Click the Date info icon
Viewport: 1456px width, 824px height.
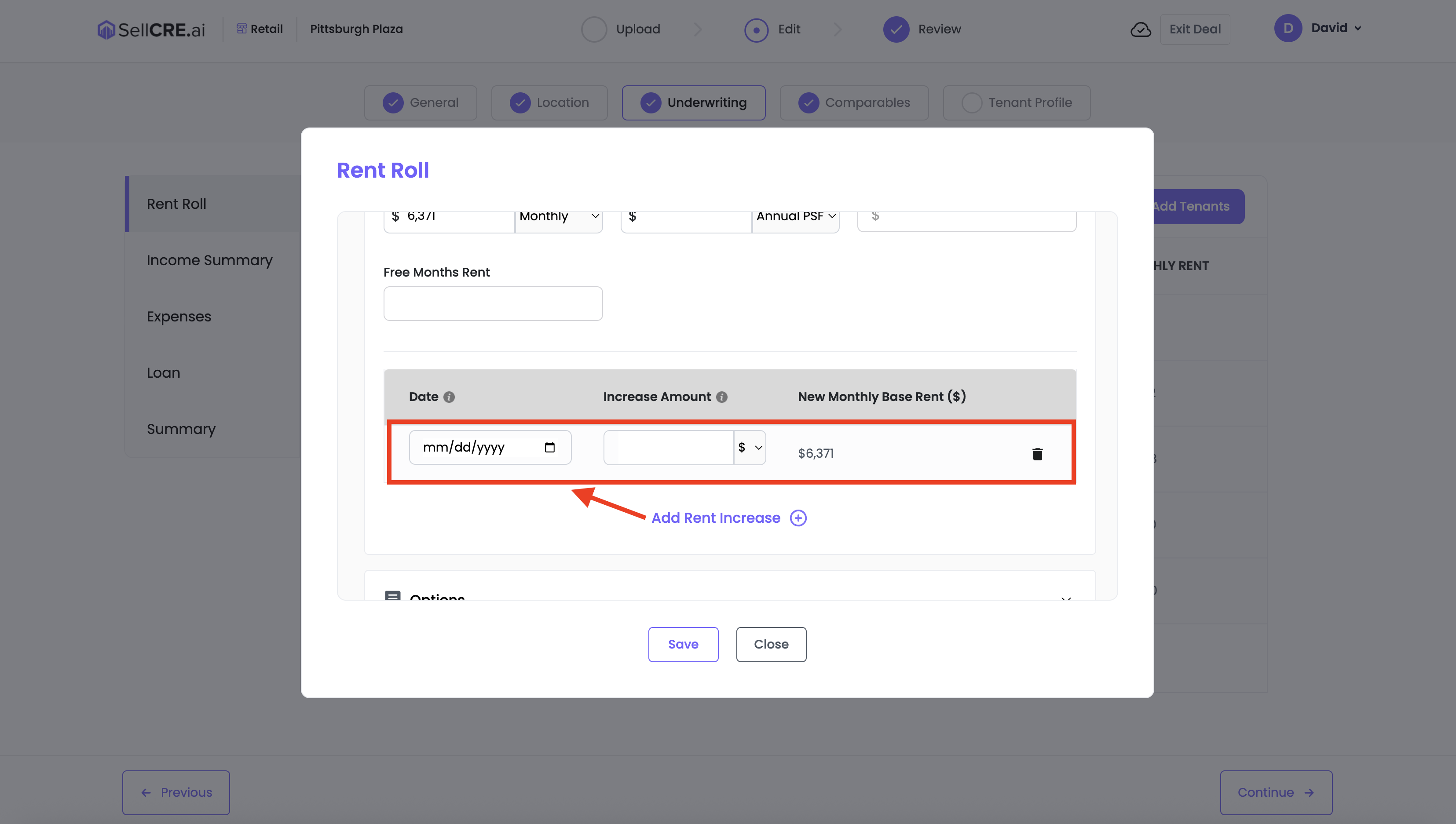(449, 397)
